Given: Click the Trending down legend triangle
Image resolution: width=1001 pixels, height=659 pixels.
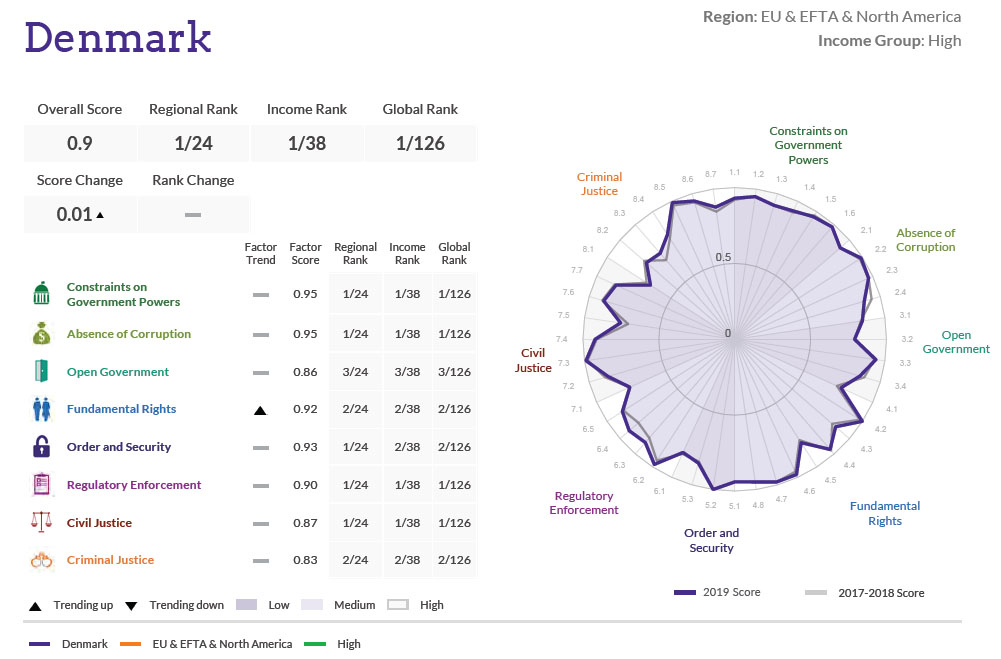Looking at the screenshot, I should point(131,605).
